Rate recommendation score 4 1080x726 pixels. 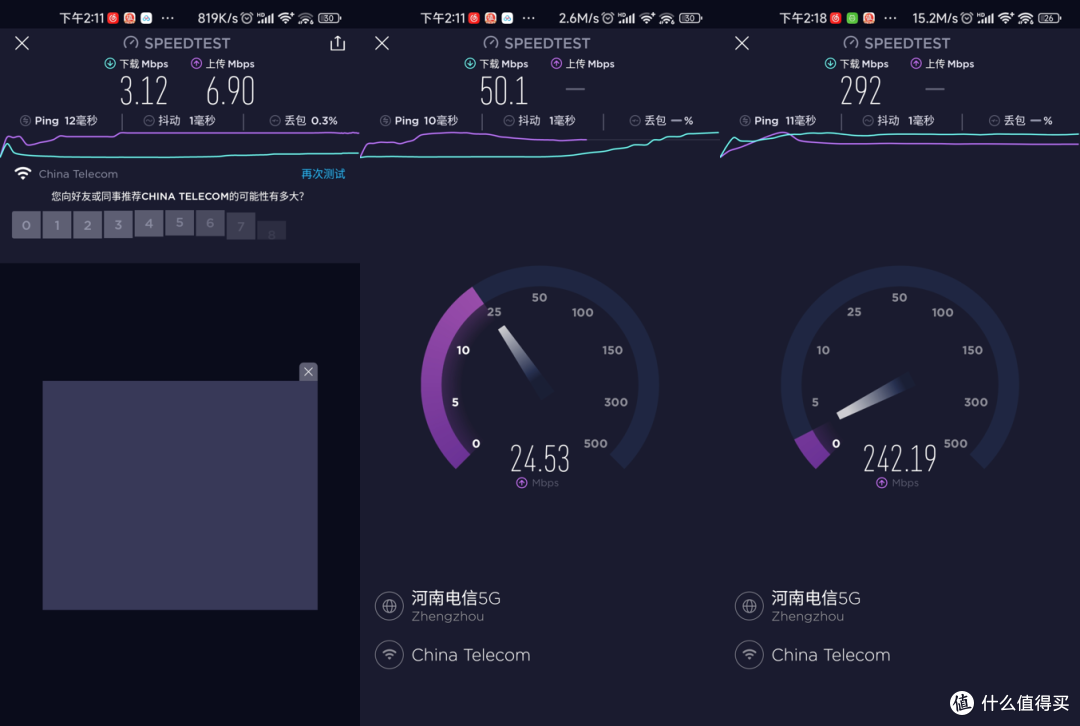tap(149, 224)
